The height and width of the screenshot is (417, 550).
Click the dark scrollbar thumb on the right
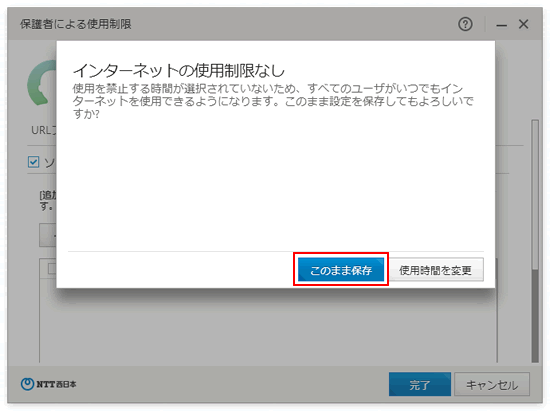[535, 316]
